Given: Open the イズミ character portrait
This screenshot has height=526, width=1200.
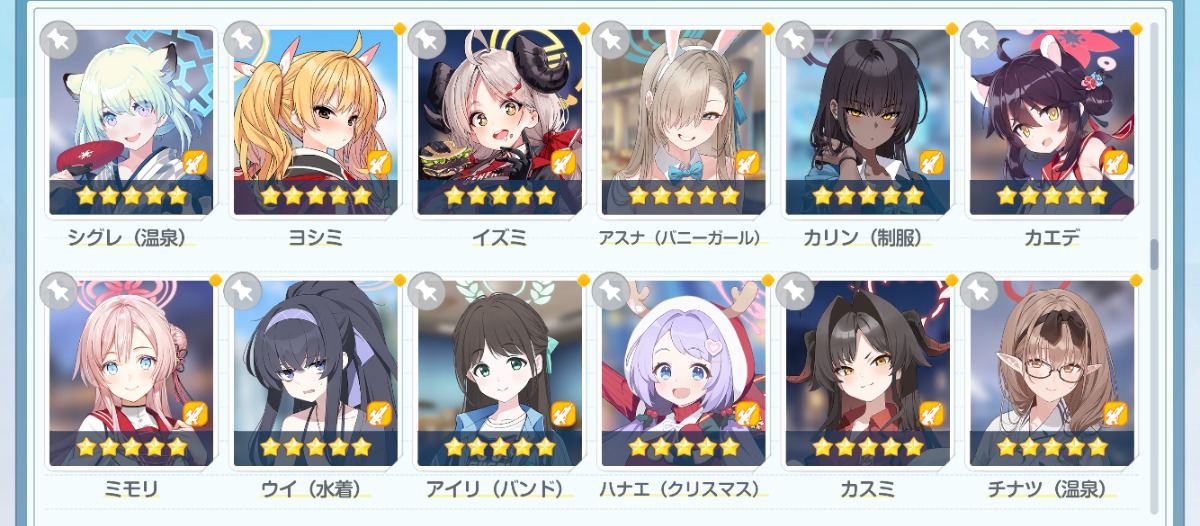Looking at the screenshot, I should tap(499, 122).
